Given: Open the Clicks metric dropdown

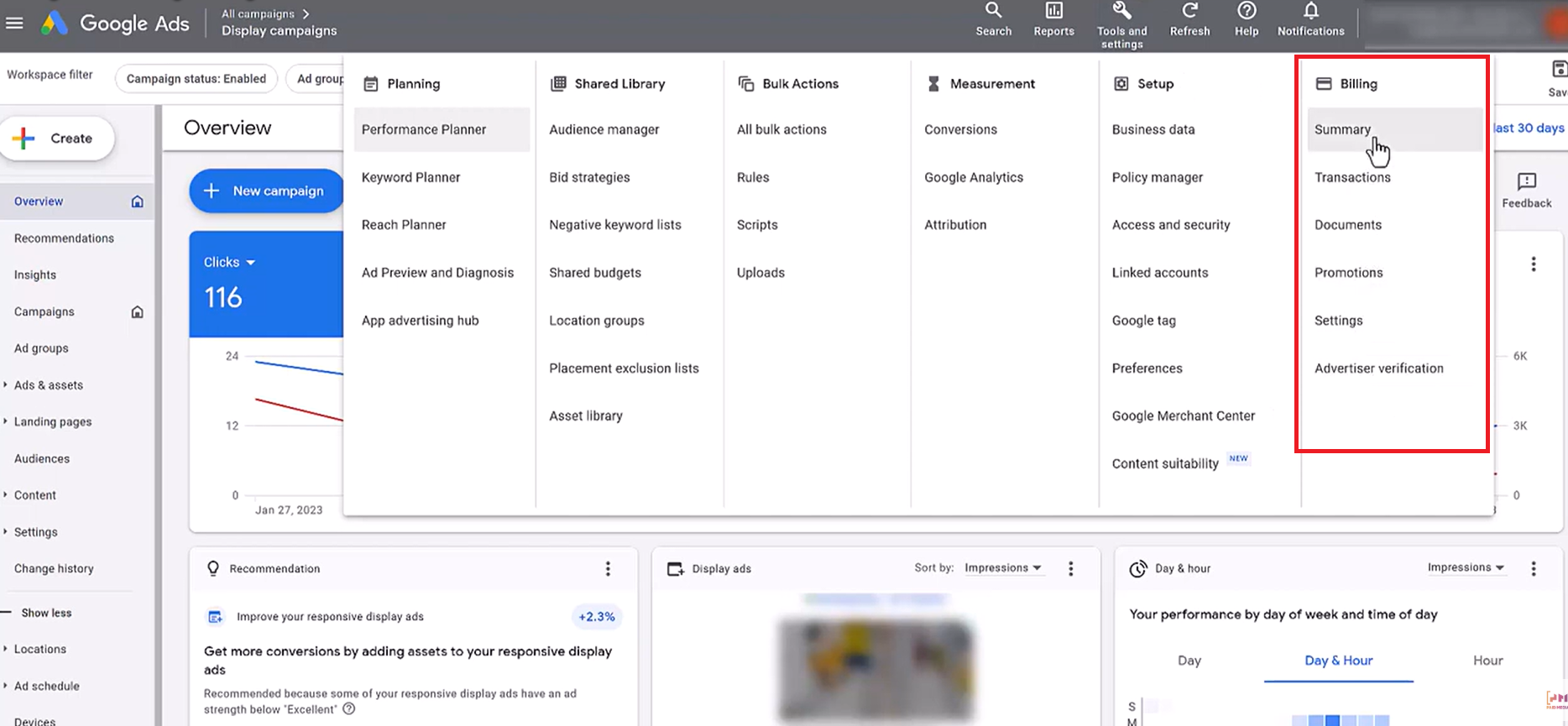Looking at the screenshot, I should point(229,263).
